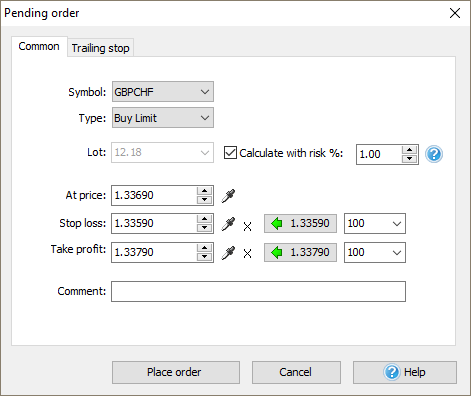Increase risk percent with up arrow
471x396 pixels.
coord(409,150)
